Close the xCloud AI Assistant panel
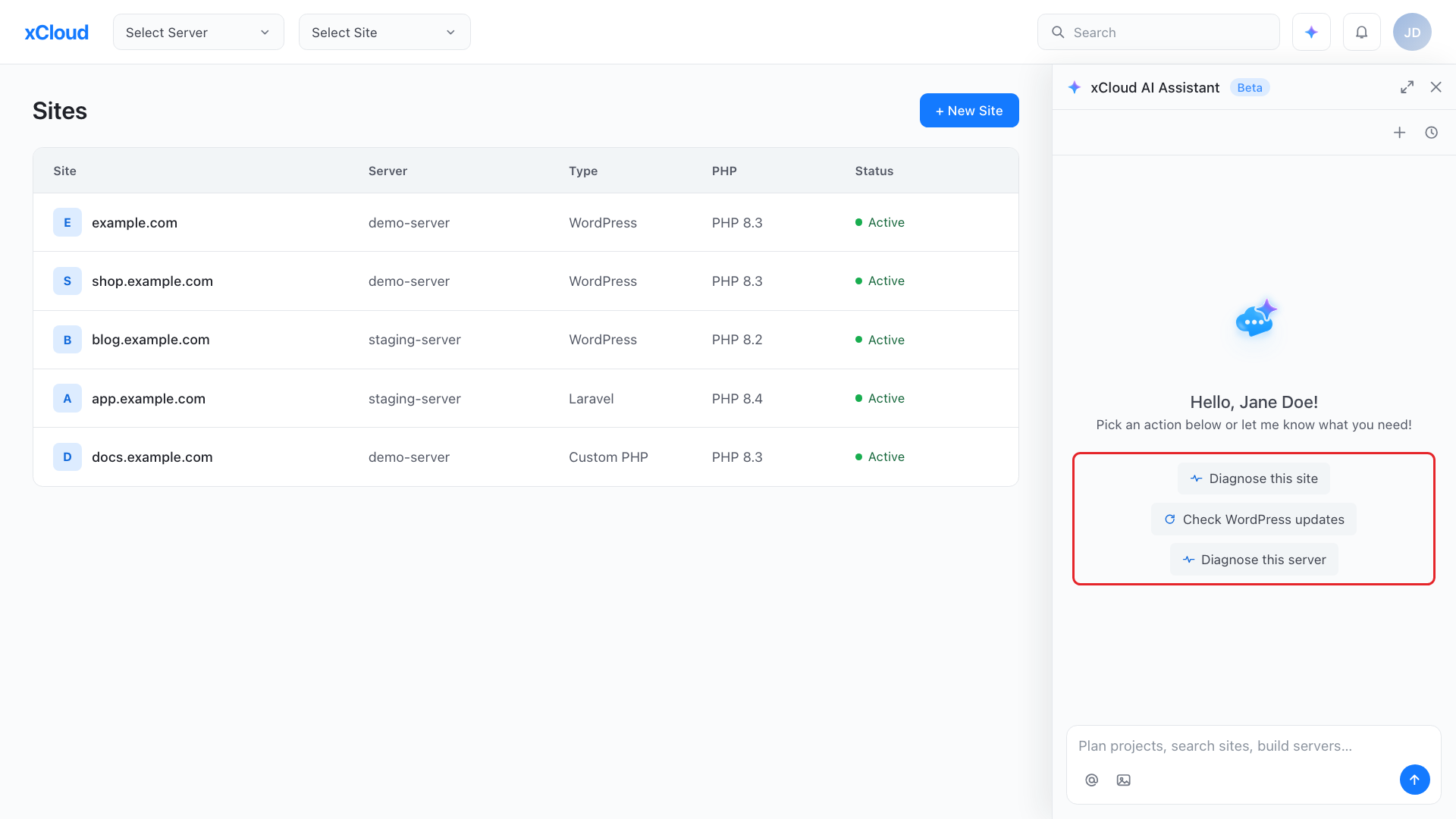 [1436, 87]
